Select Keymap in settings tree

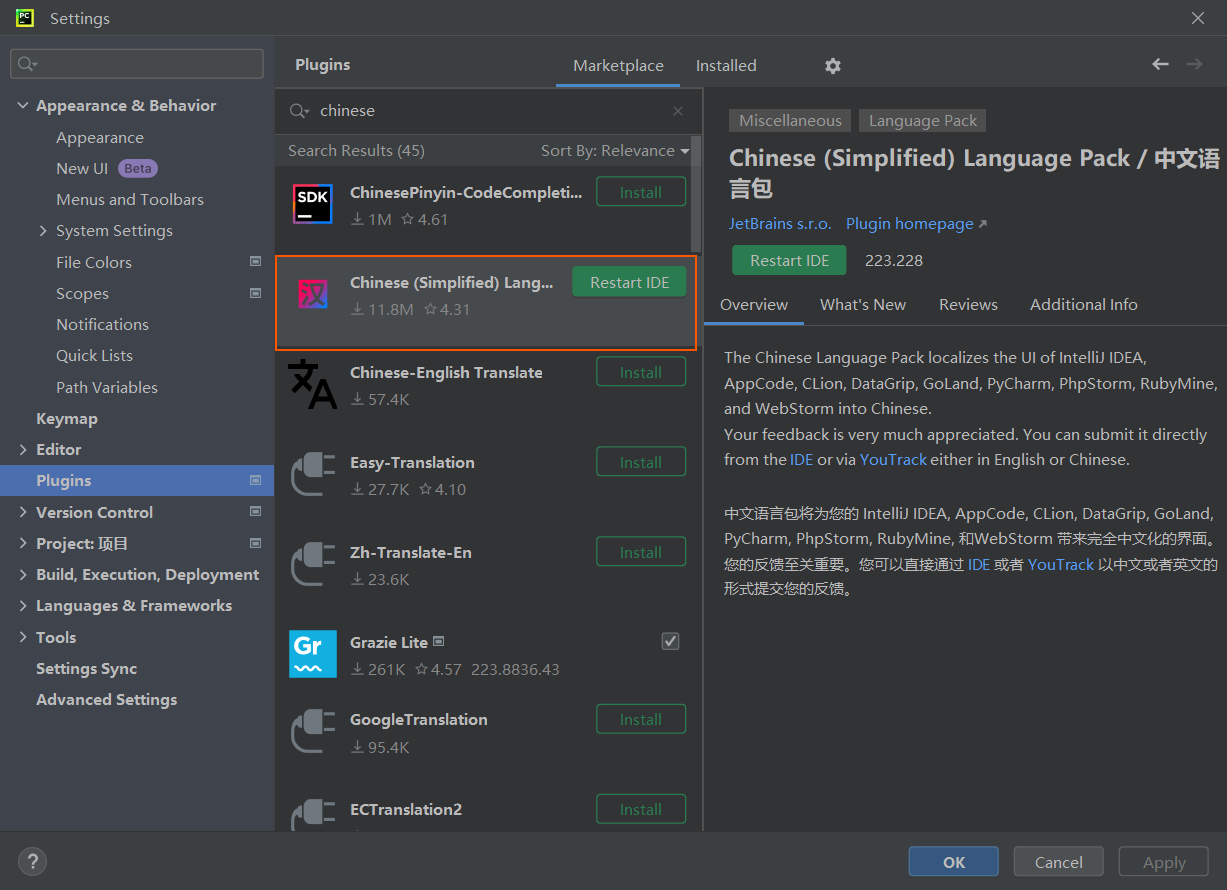67,419
